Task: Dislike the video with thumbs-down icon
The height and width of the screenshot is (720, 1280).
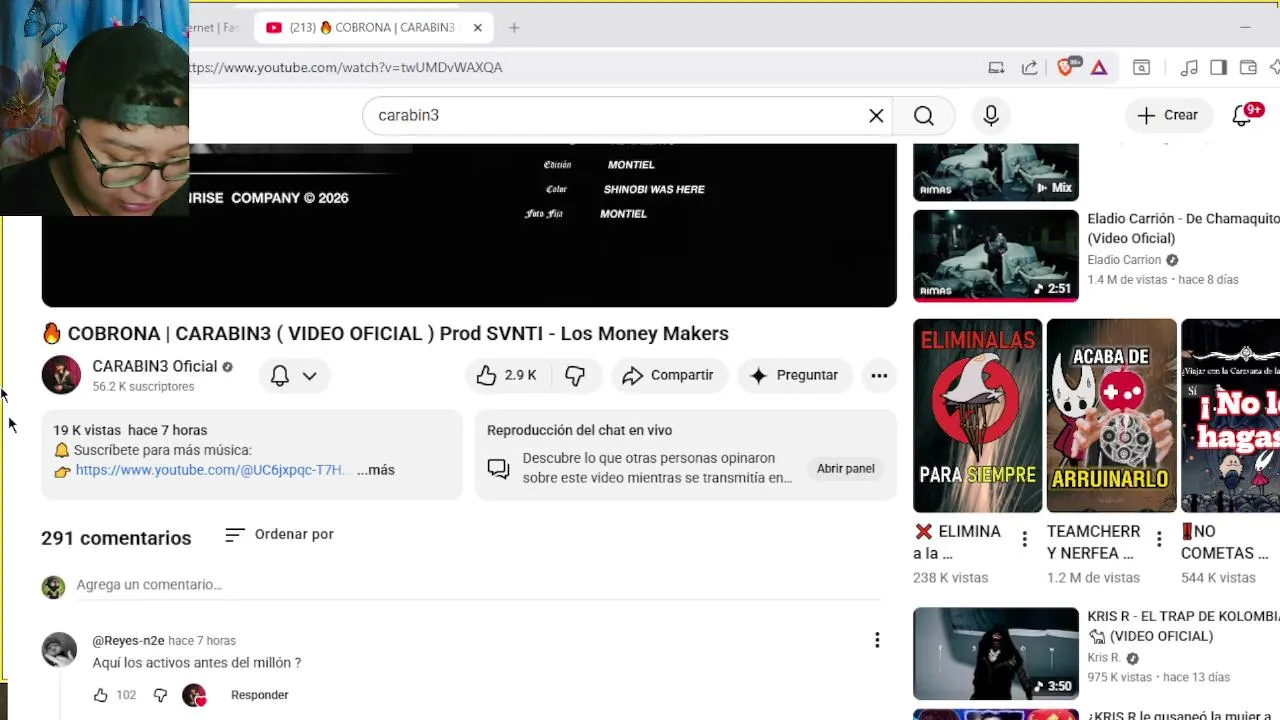Action: tap(575, 375)
